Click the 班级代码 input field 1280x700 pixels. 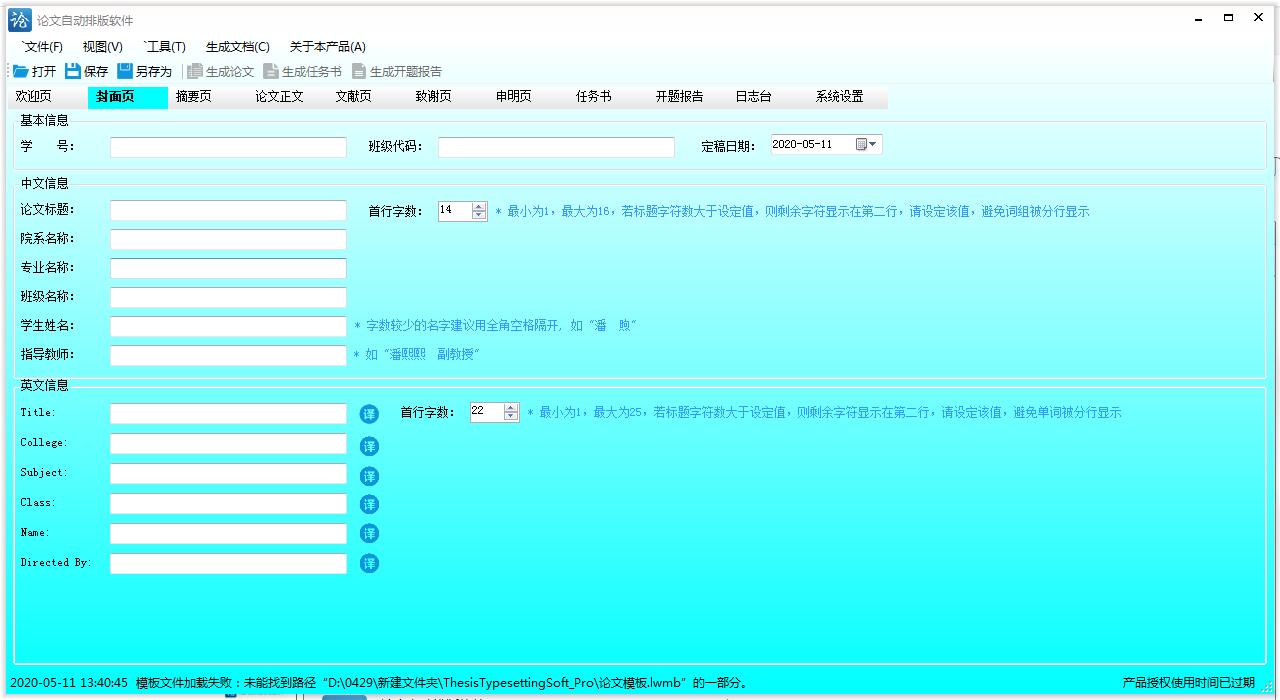(556, 147)
